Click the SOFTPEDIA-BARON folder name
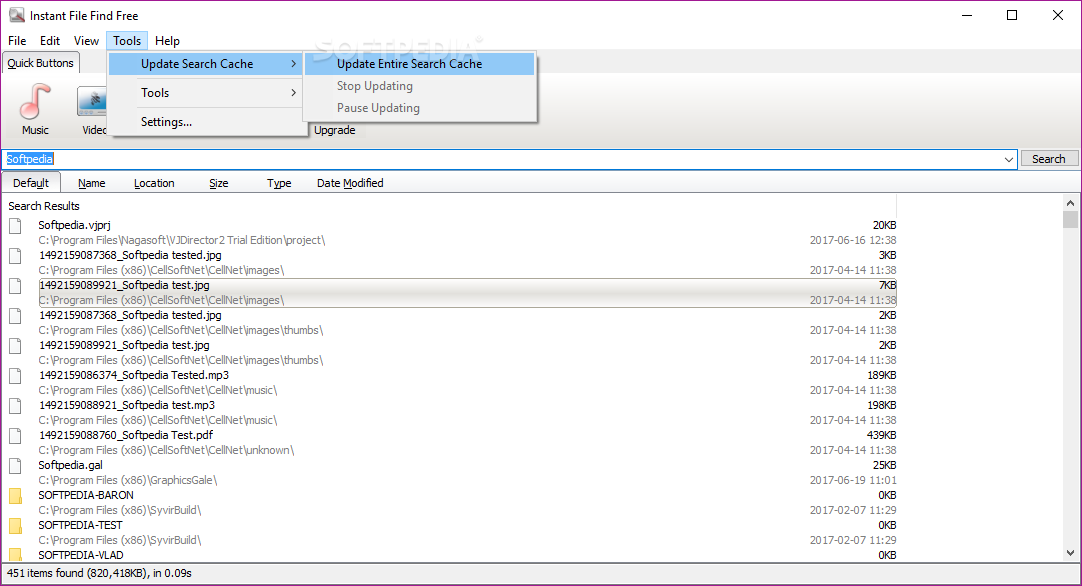The image size is (1082, 586). (x=86, y=495)
